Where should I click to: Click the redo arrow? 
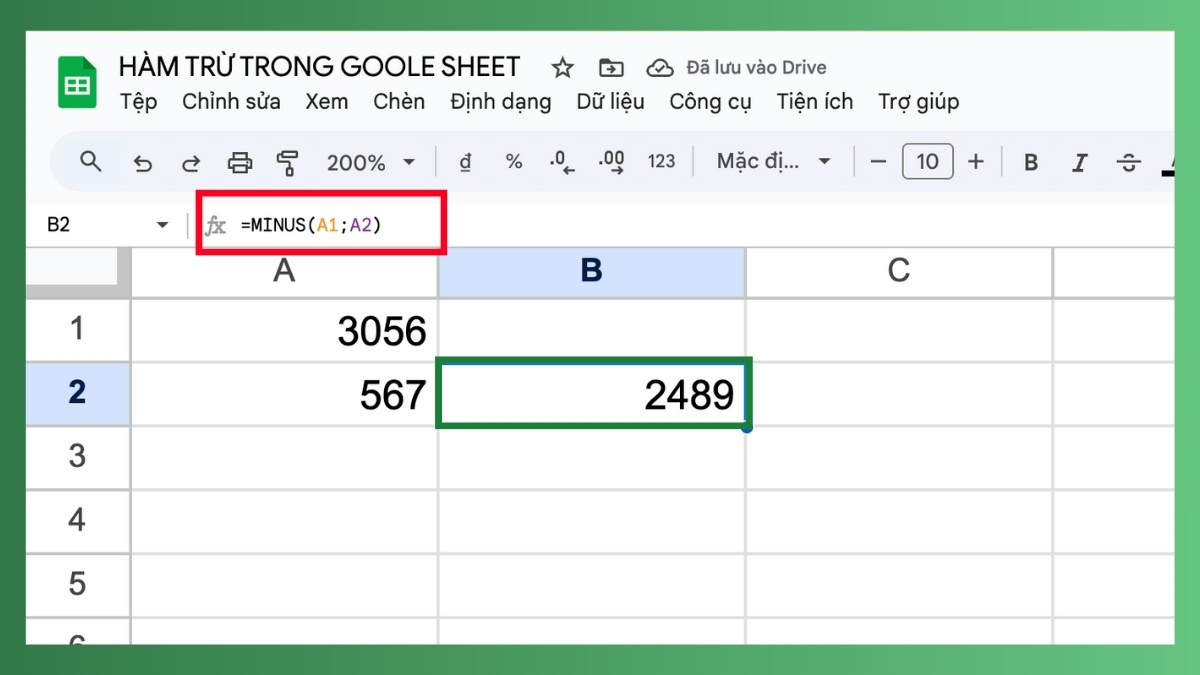coord(190,161)
